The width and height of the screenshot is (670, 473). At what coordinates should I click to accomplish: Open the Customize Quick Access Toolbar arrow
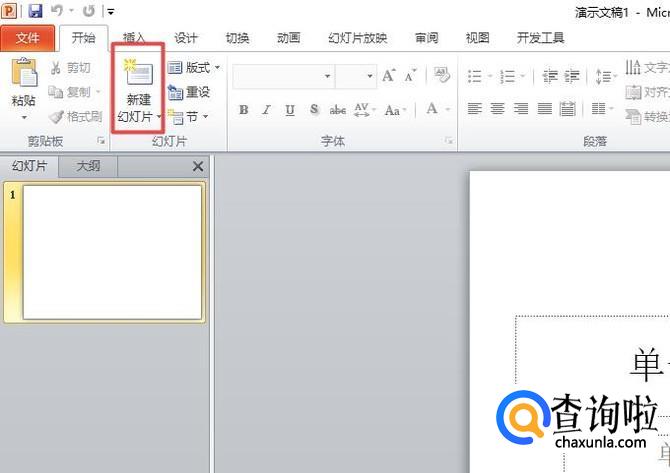(111, 12)
